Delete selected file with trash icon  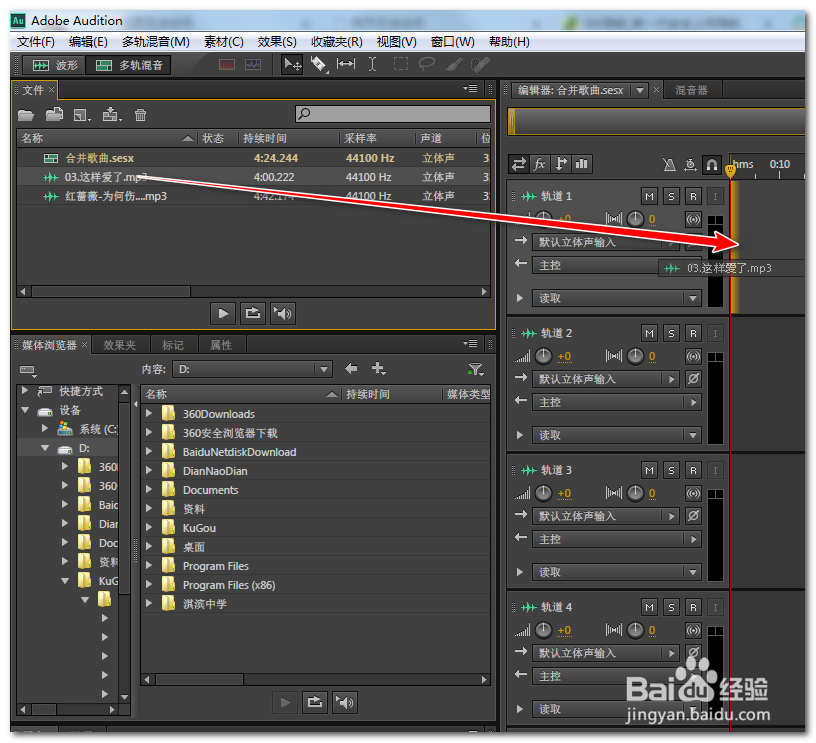[141, 115]
